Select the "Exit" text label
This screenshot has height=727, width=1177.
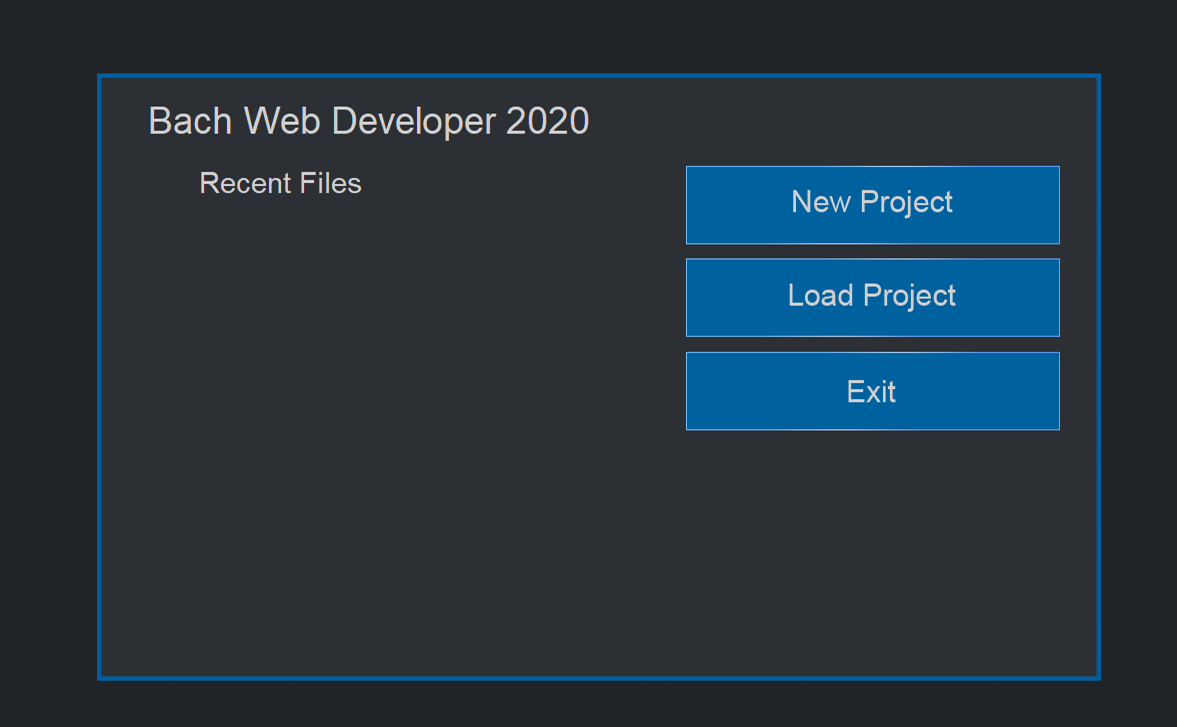click(x=871, y=392)
